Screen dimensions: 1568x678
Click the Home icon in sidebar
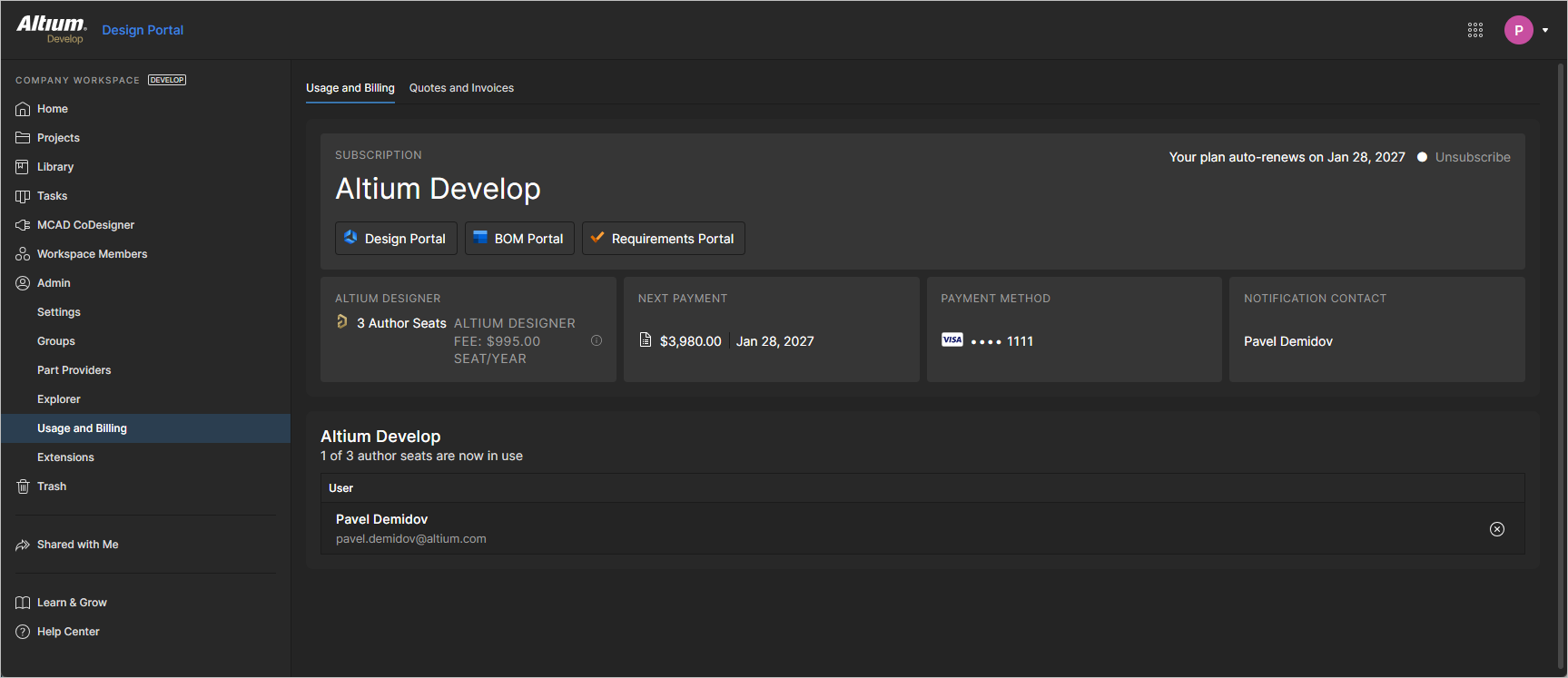(x=23, y=109)
